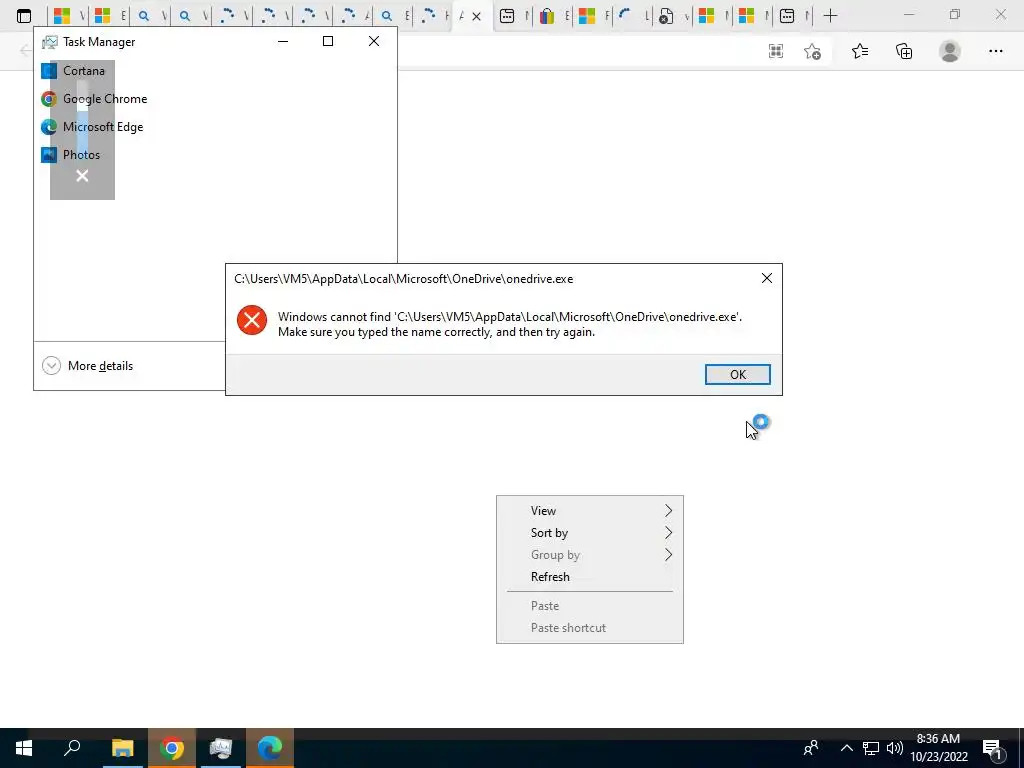Switch to Microsoft Edge on the taskbar
Screen dimensions: 1024x768
[270, 748]
